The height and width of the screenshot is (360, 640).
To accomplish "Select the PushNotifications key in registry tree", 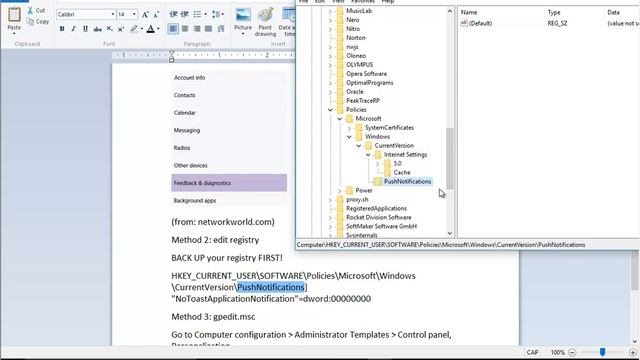I will click(407, 182).
